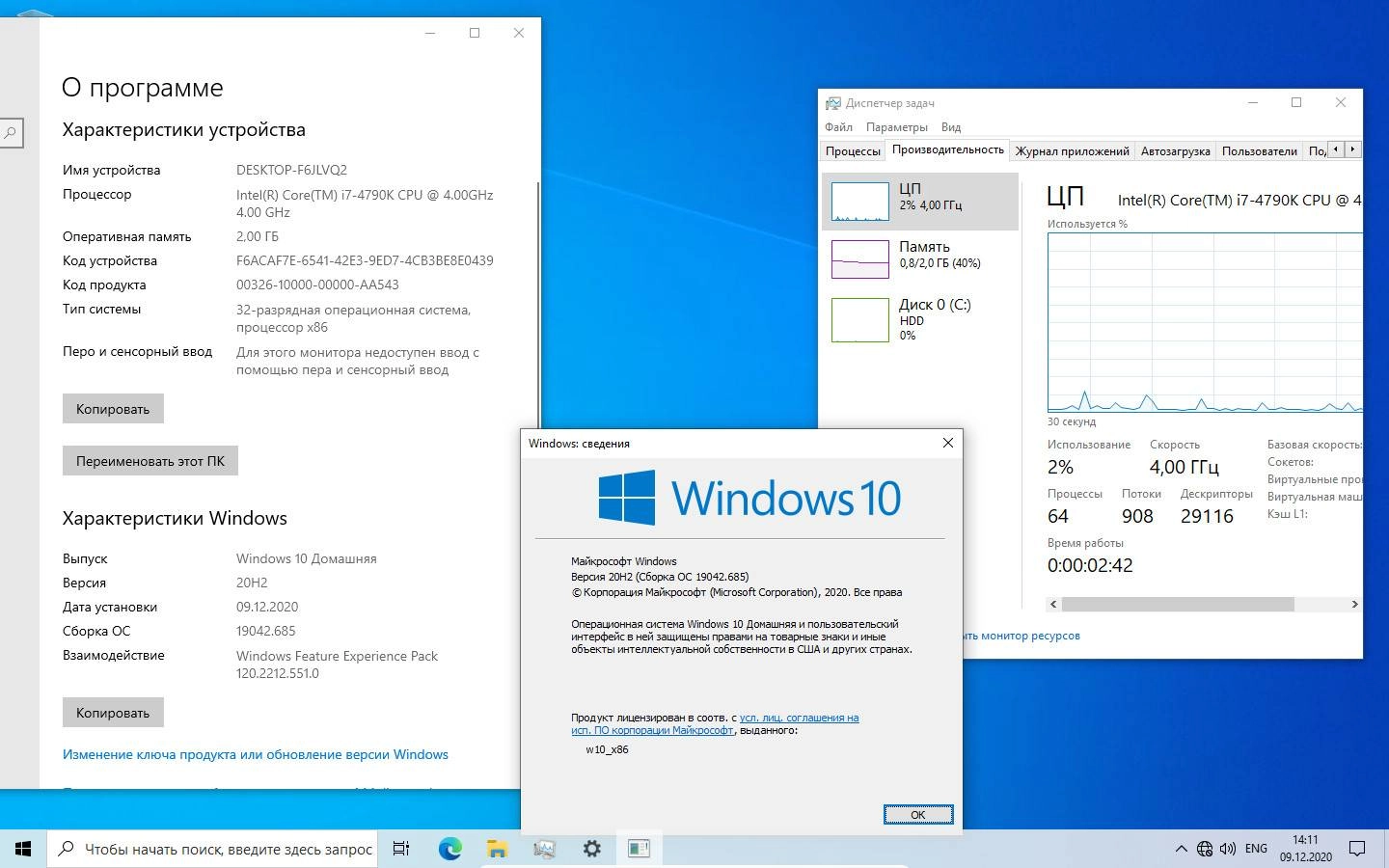Switch to the Журнал приложений tab

coord(1072,150)
